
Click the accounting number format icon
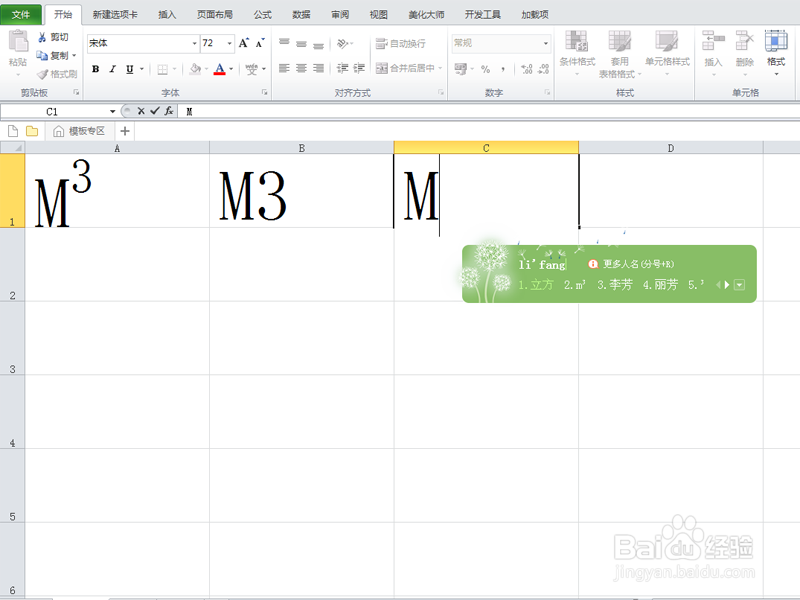coord(460,68)
